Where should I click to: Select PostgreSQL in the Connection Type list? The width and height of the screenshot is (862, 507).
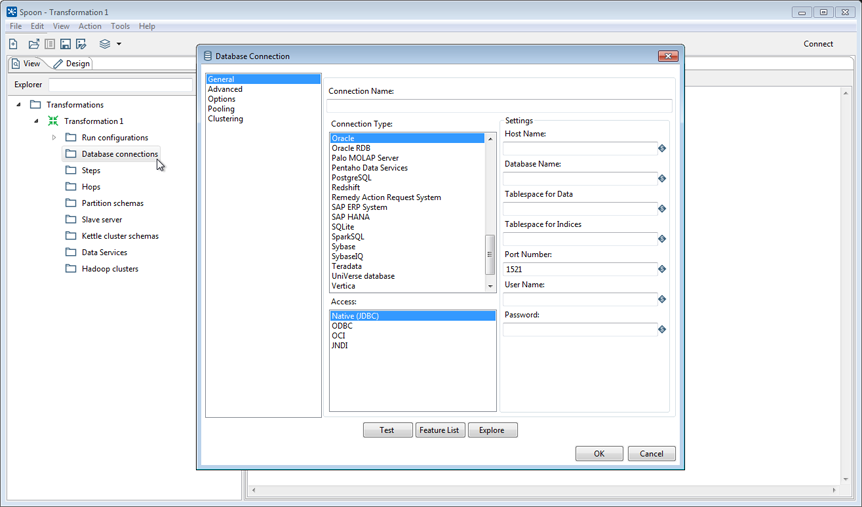351,178
